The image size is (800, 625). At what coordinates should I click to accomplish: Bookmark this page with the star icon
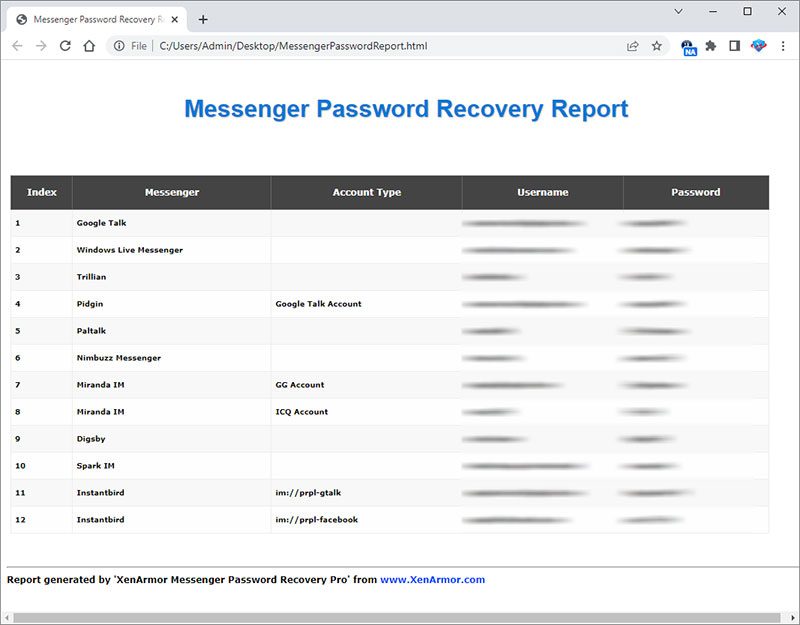657,46
